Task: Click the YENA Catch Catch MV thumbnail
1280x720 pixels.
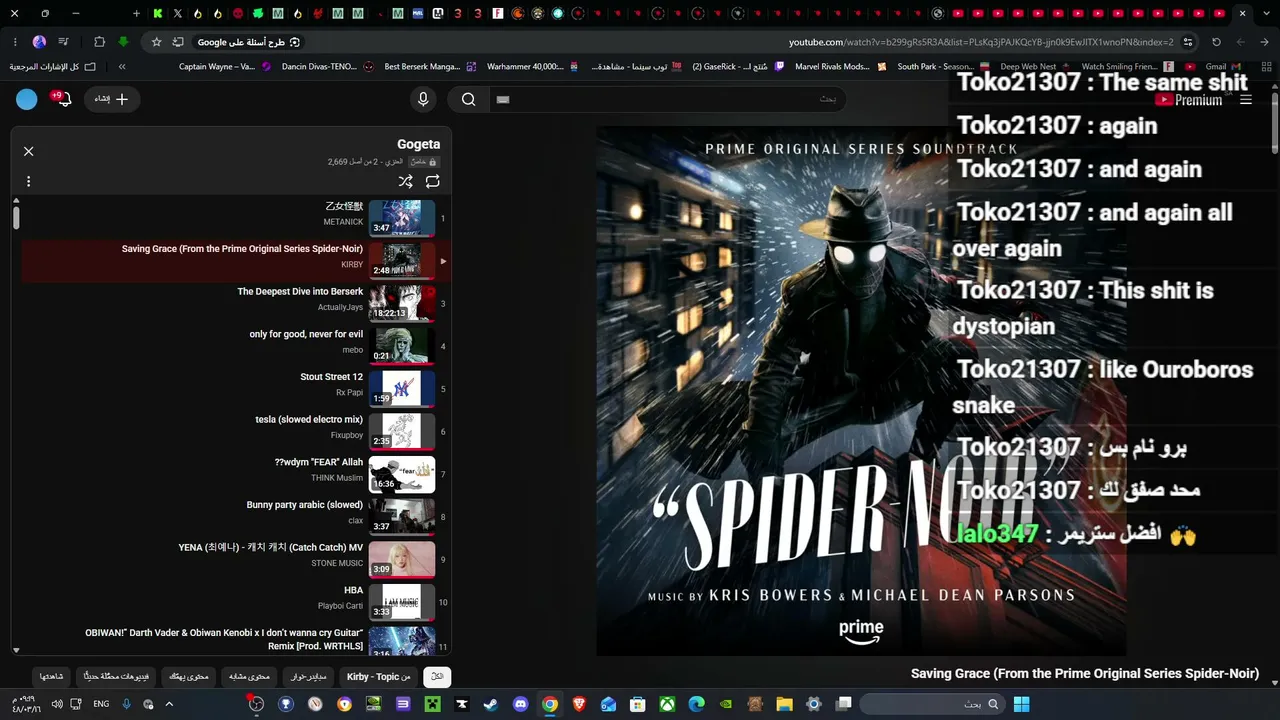Action: pyautogui.click(x=402, y=560)
